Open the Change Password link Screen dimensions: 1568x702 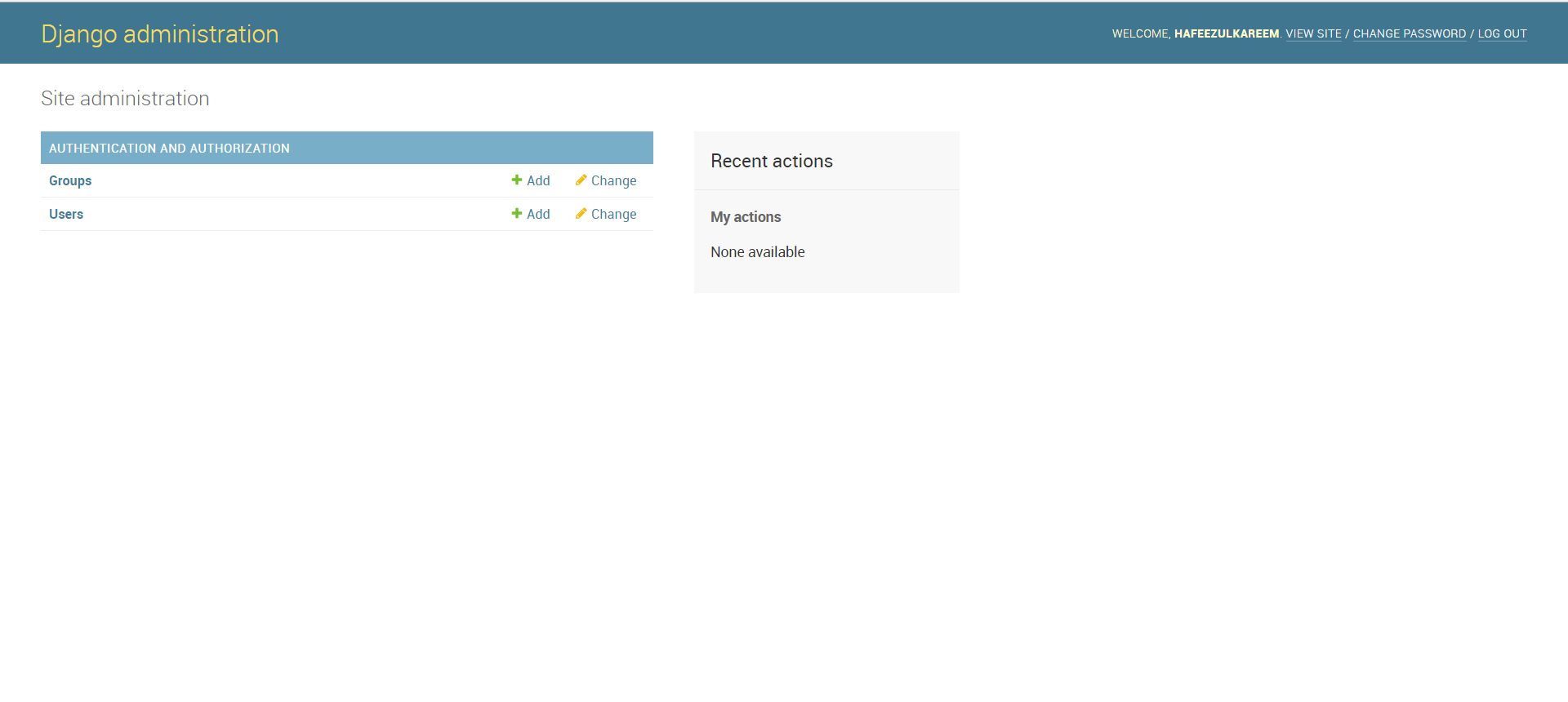tap(1410, 34)
